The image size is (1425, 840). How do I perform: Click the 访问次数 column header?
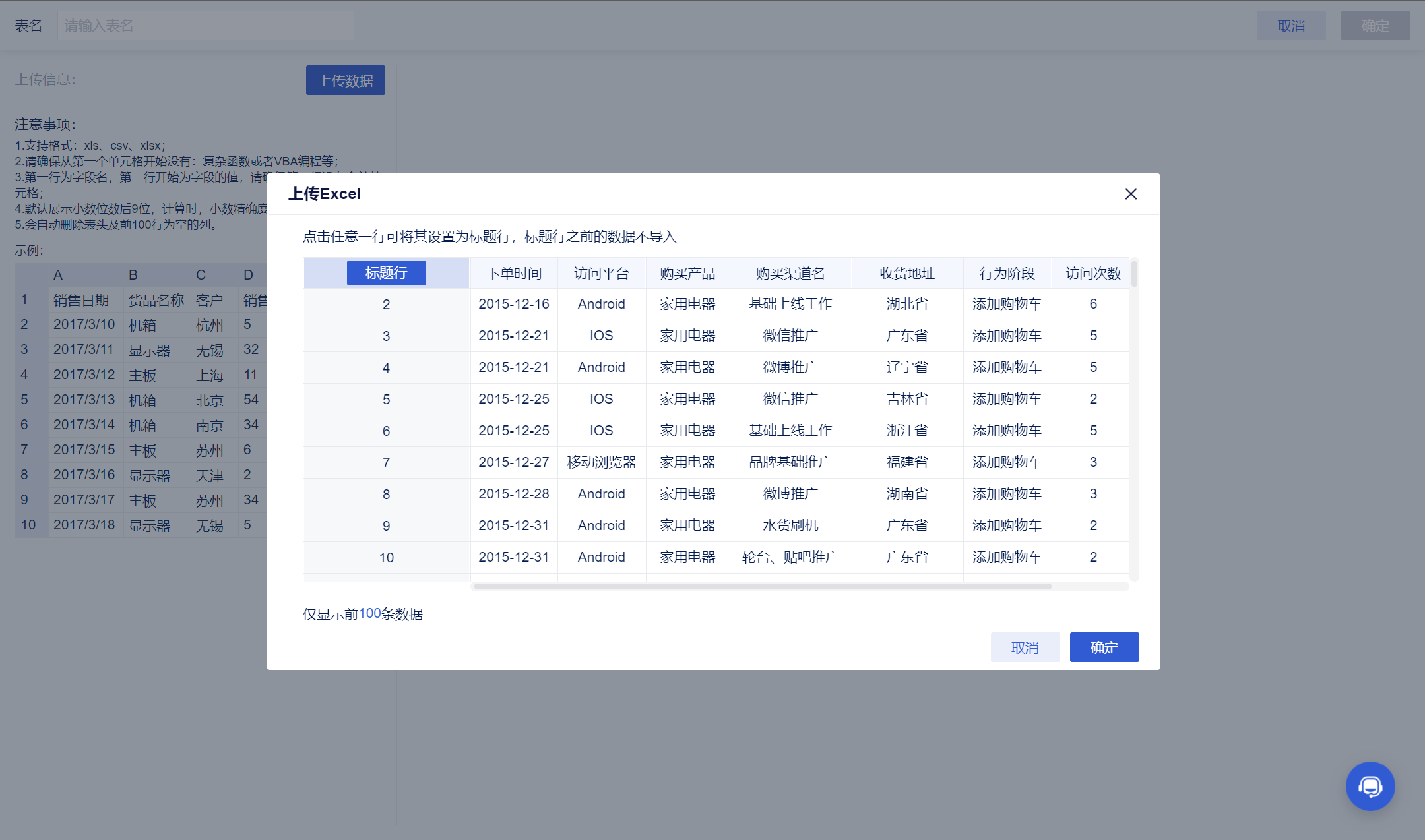click(1092, 274)
